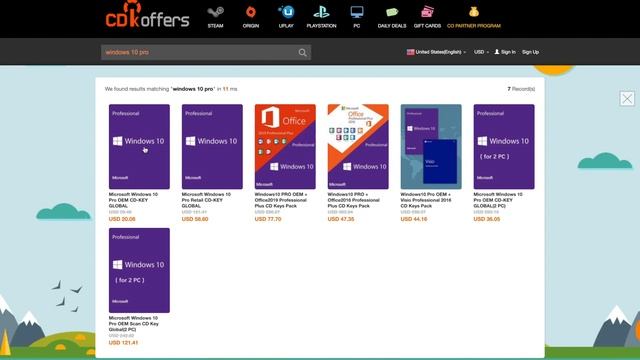Open the Gift Cards icon
640x360 pixels.
427,12
